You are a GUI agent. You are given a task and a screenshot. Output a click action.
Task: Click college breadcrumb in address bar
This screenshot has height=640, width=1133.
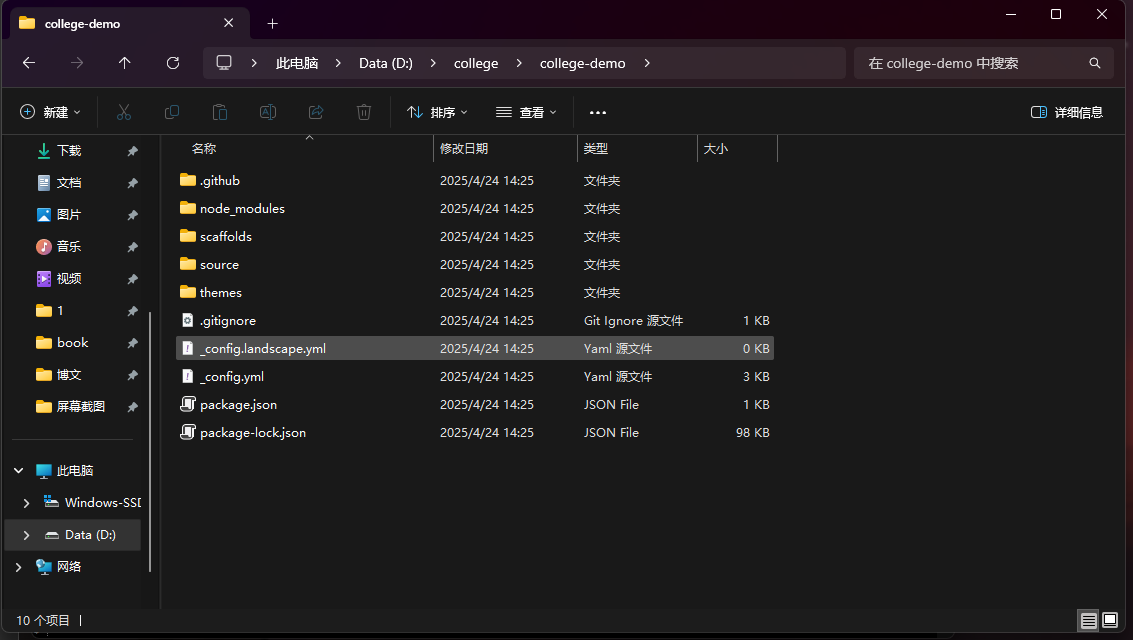coord(476,63)
